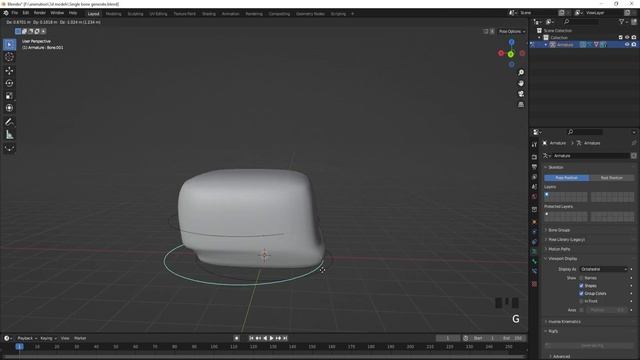This screenshot has width=640, height=360.
Task: Click the current frame marker at 1
Action: pyautogui.click(x=19, y=347)
